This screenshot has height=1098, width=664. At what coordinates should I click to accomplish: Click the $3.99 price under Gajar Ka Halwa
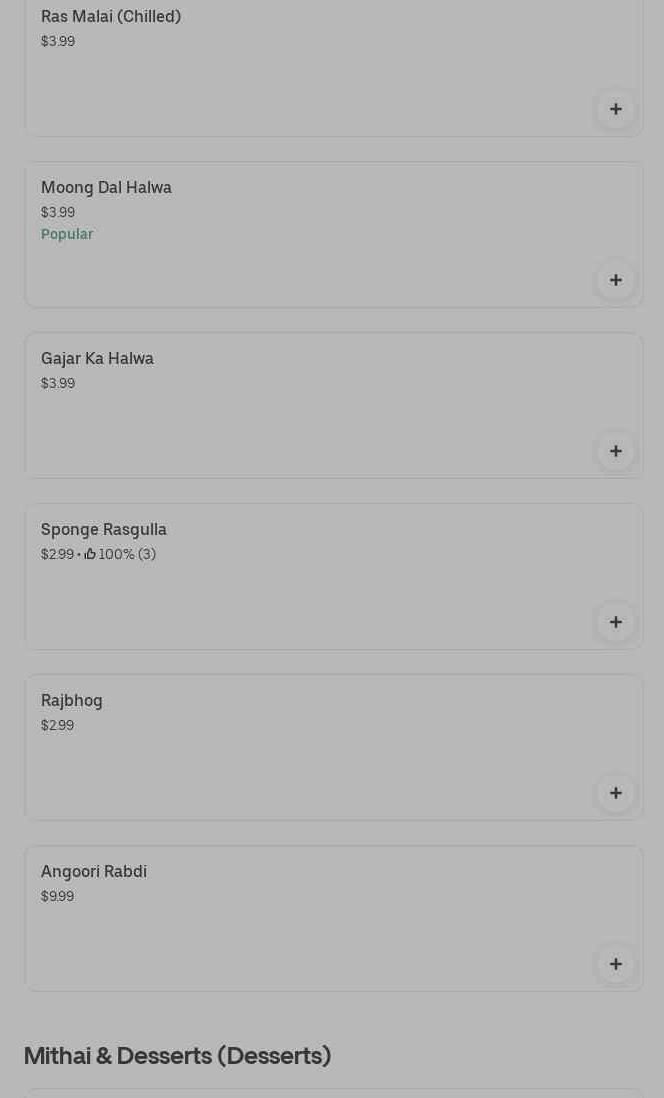pyautogui.click(x=58, y=383)
